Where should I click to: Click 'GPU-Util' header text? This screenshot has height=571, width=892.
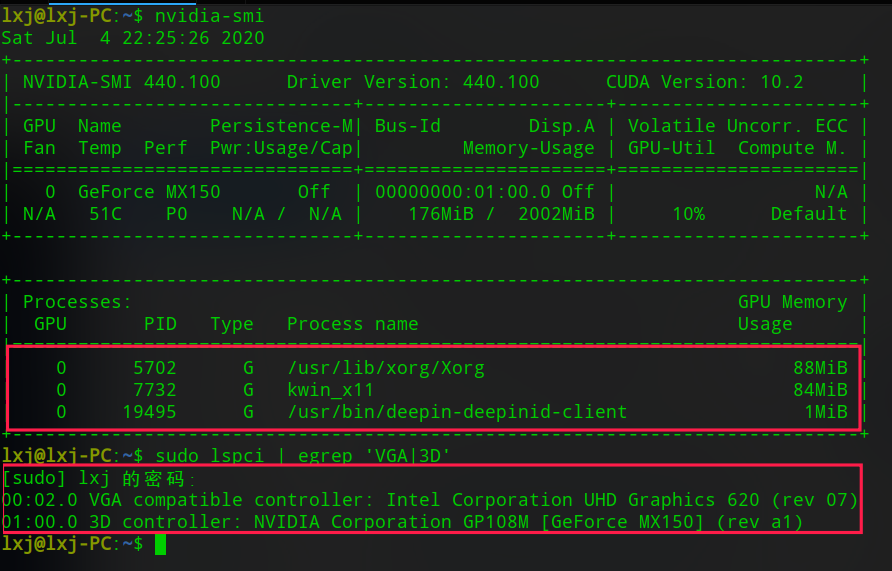[x=671, y=148]
